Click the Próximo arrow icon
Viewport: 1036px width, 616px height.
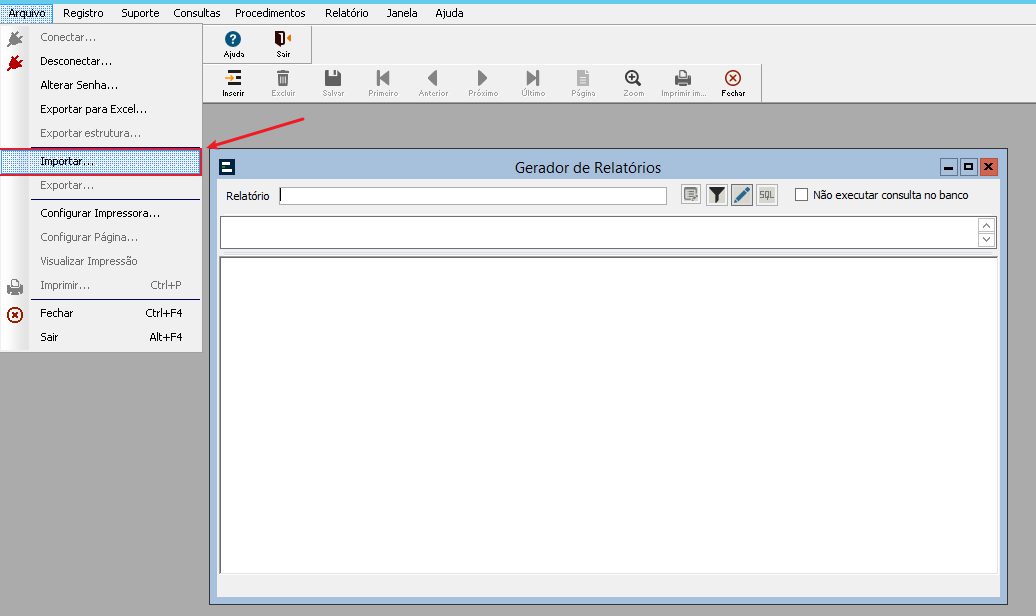tap(482, 78)
